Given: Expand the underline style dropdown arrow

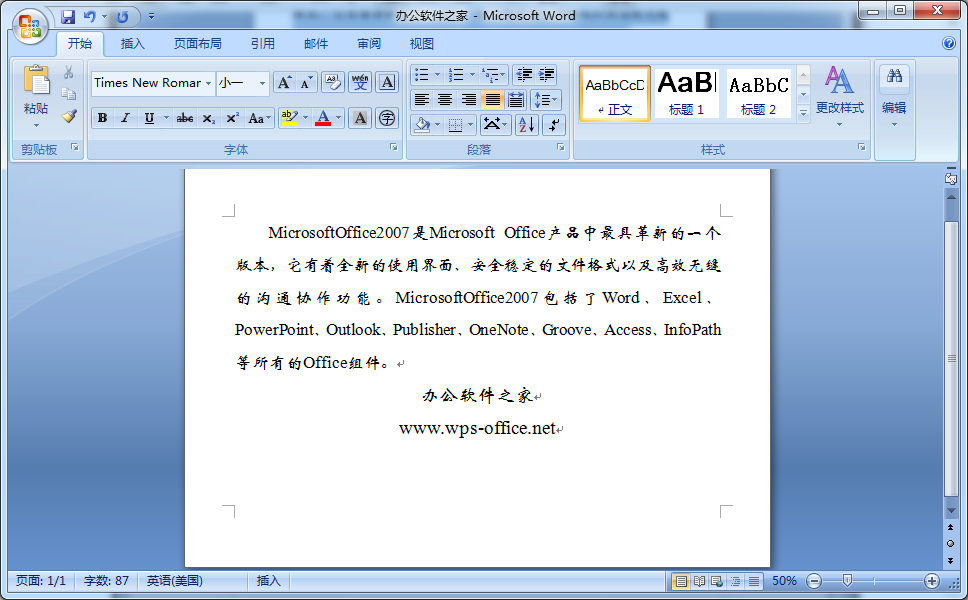Looking at the screenshot, I should [166, 118].
